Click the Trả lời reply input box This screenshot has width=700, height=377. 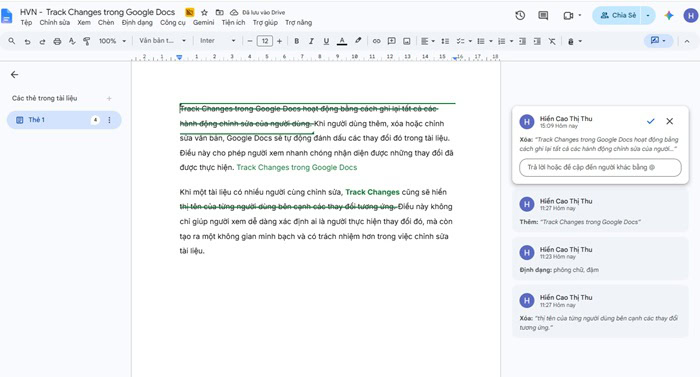pyautogui.click(x=600, y=168)
